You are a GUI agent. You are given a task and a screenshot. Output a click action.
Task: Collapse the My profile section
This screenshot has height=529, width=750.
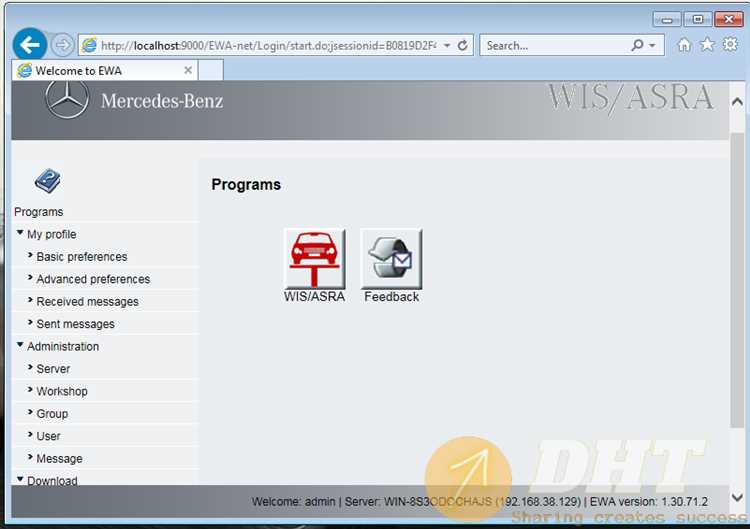point(20,233)
